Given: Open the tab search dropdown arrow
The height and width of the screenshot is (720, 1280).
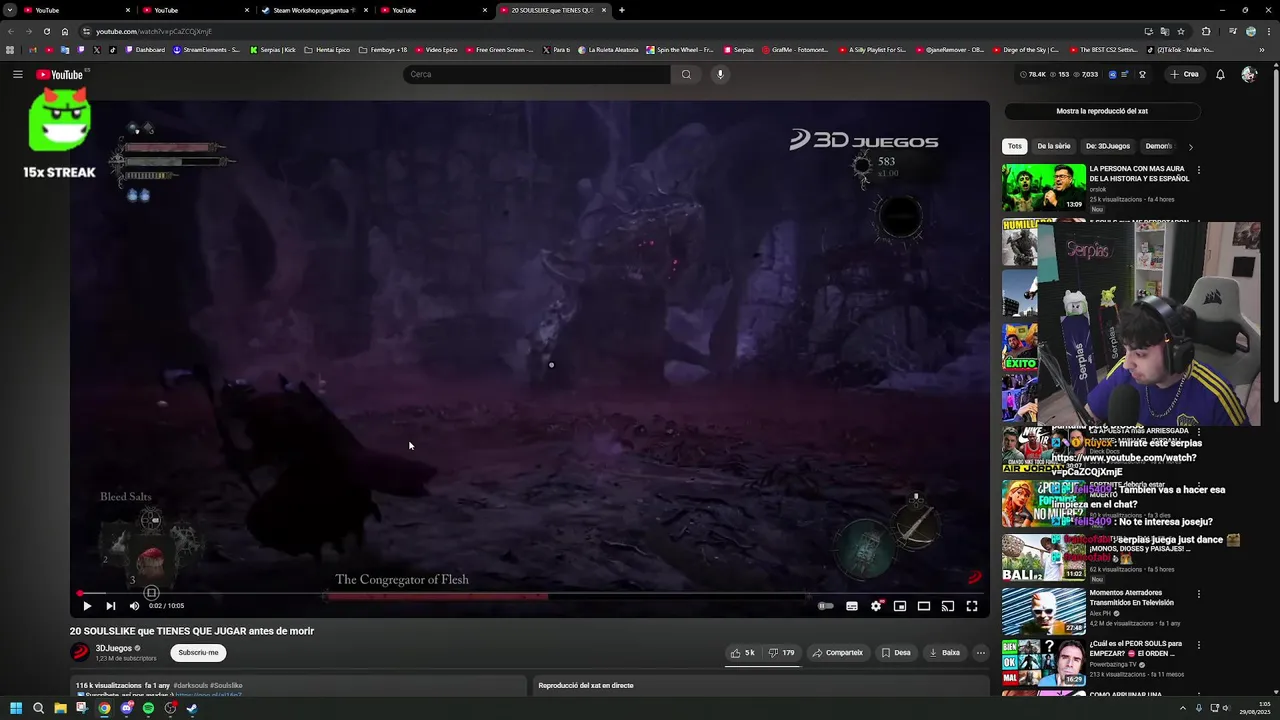Looking at the screenshot, I should tap(10, 10).
